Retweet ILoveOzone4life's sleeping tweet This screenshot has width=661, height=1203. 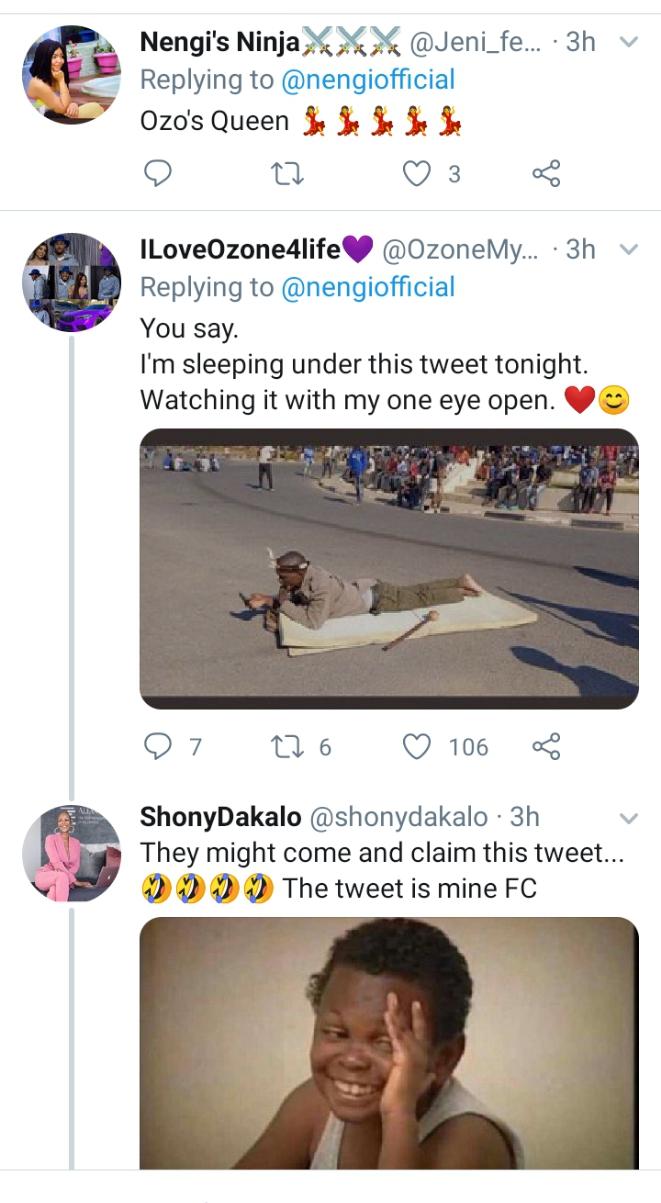pos(289,746)
